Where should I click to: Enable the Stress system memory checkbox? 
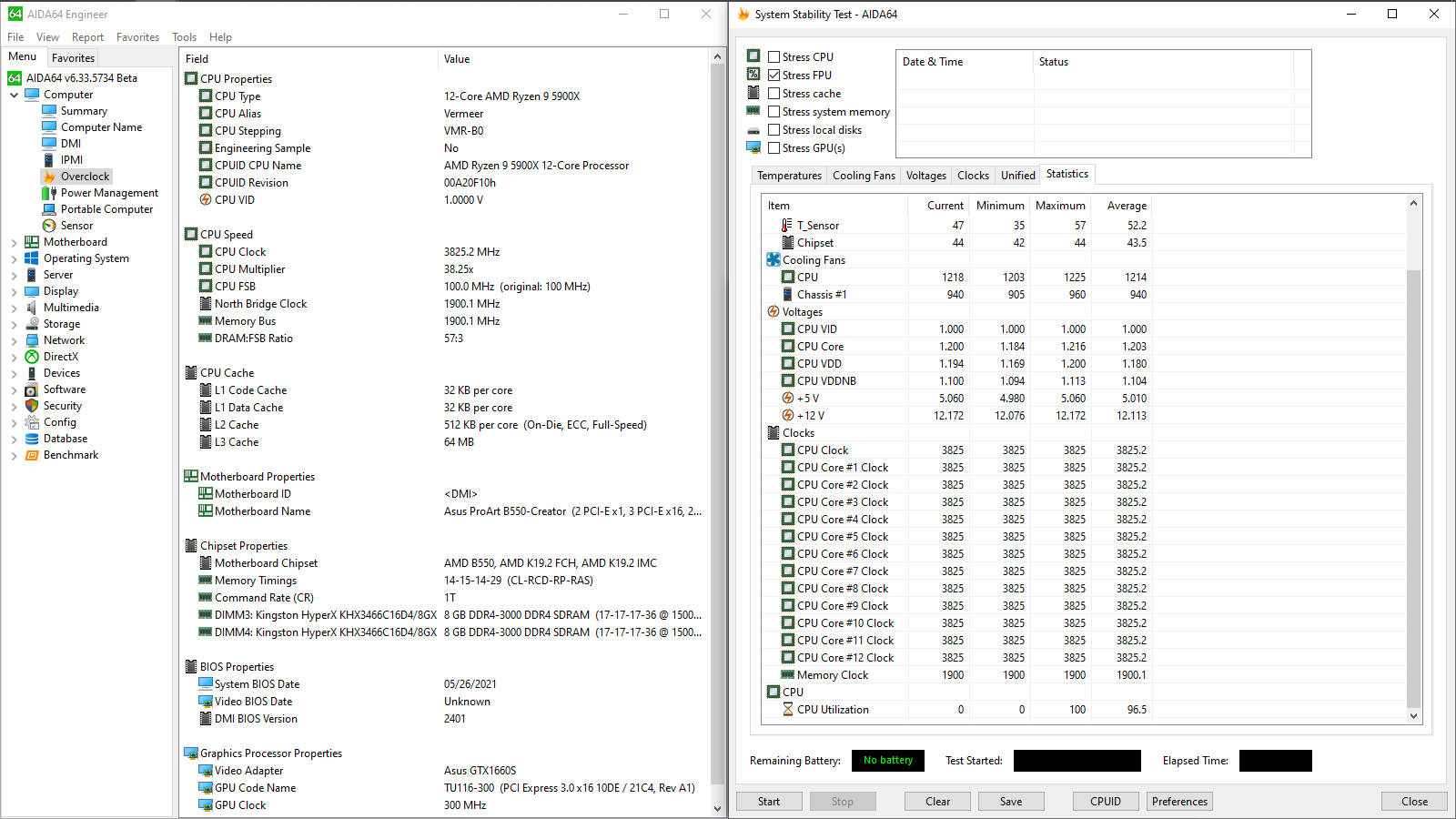click(773, 111)
